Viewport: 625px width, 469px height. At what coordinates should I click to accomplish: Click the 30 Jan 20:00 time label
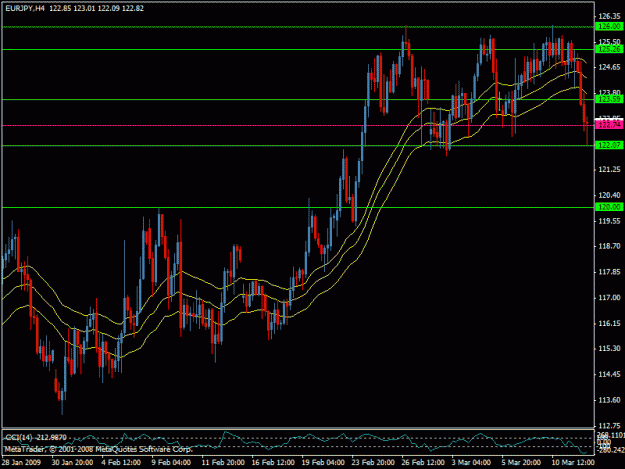[72, 463]
